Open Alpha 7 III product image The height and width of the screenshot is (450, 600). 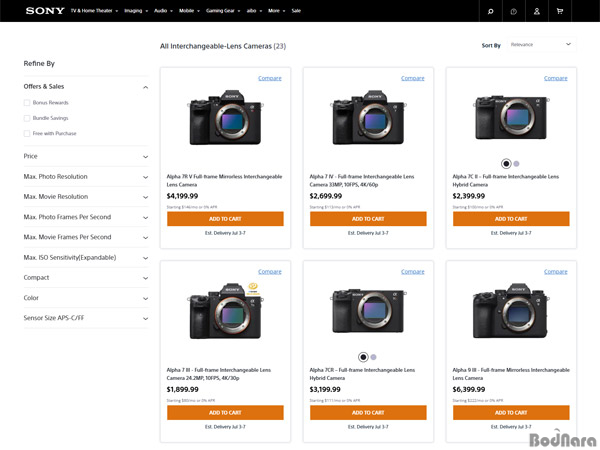(x=225, y=311)
